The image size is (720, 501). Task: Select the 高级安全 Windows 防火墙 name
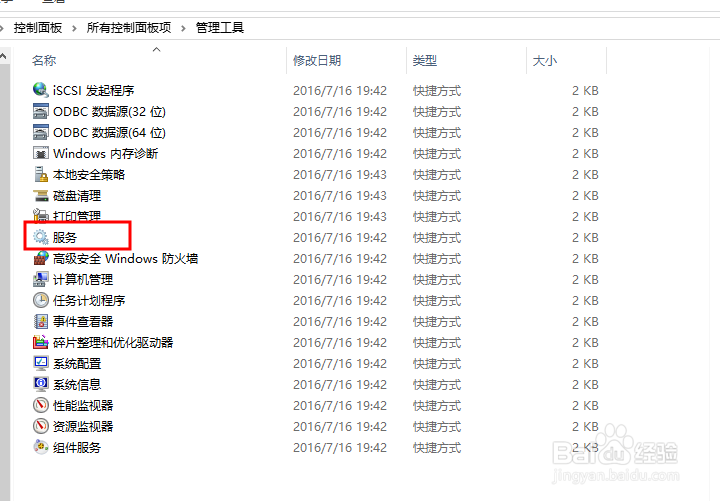(x=126, y=259)
